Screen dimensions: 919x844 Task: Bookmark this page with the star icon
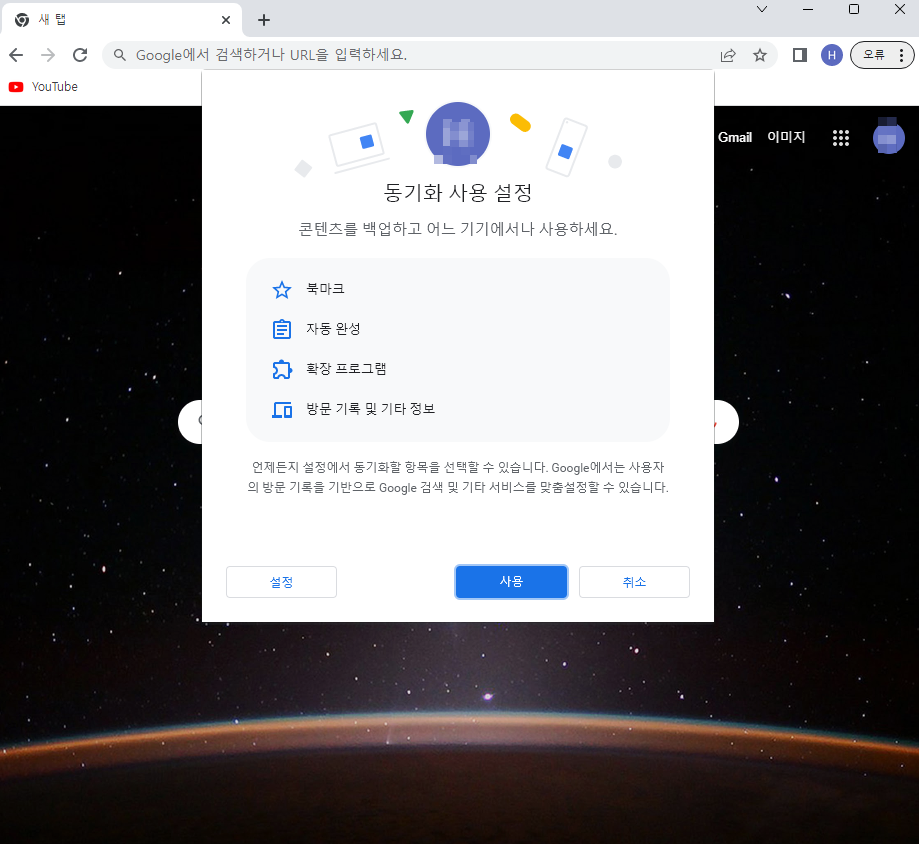(x=760, y=55)
